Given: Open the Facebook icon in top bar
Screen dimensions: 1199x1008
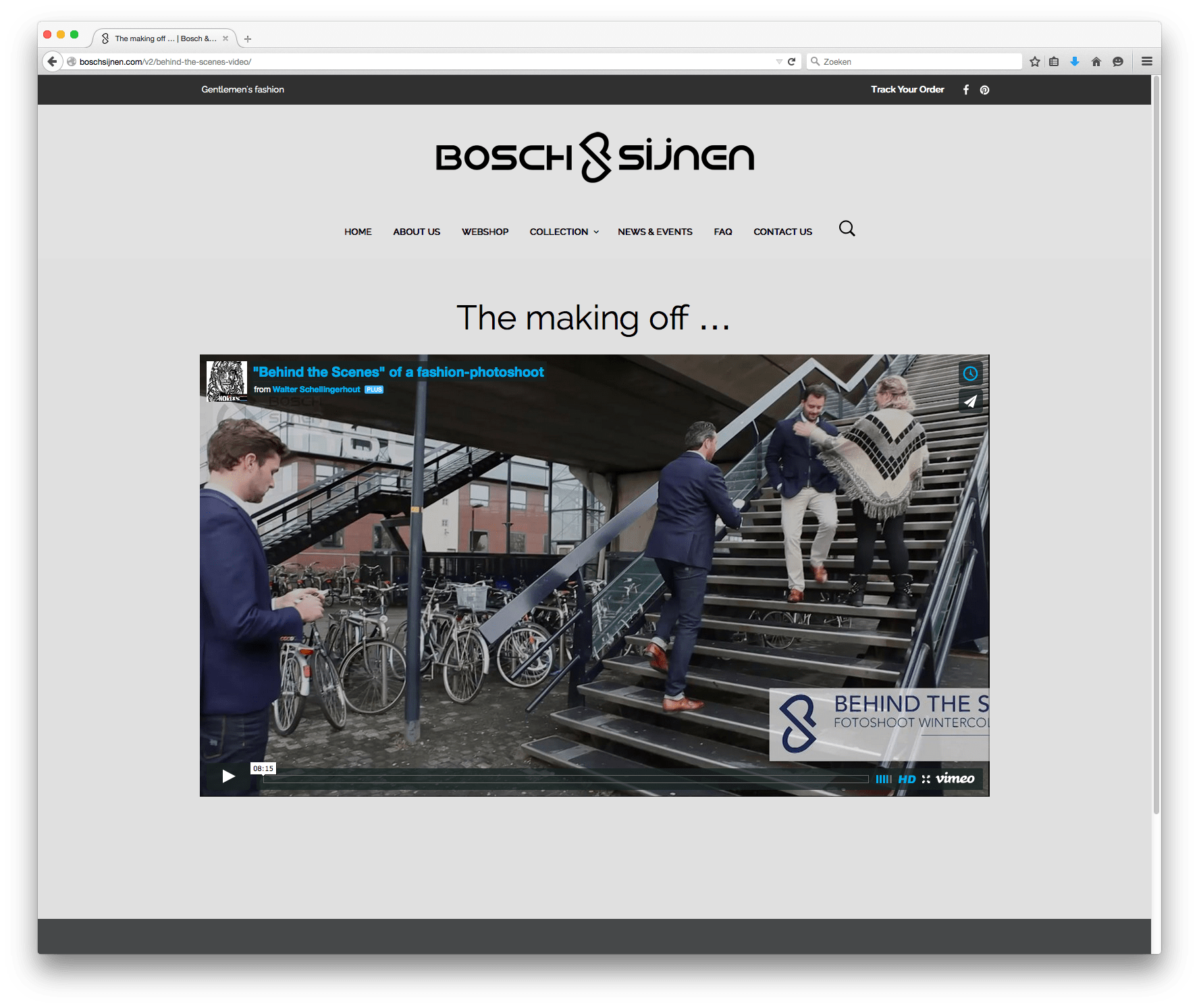Looking at the screenshot, I should 966,90.
